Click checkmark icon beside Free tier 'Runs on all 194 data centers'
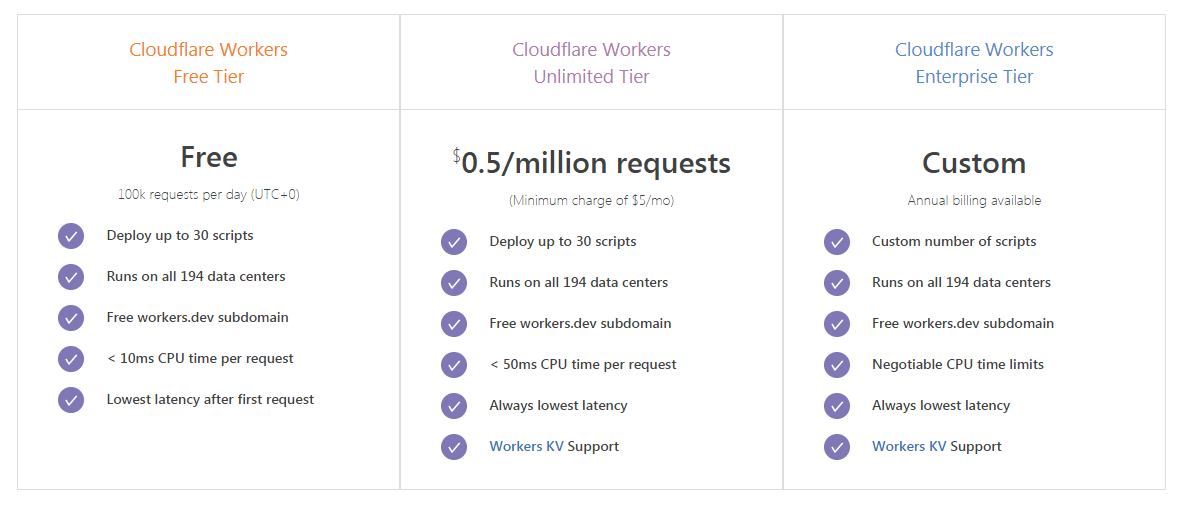 coord(71,277)
